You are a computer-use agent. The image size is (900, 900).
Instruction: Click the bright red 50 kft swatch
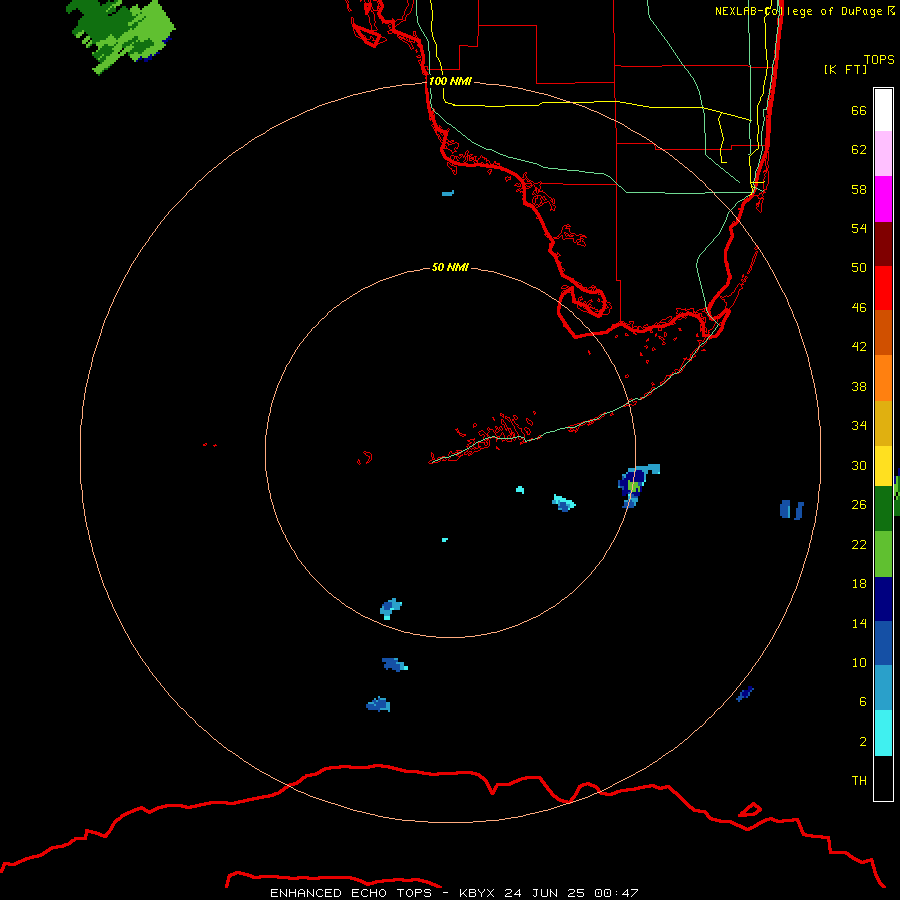pyautogui.click(x=883, y=288)
